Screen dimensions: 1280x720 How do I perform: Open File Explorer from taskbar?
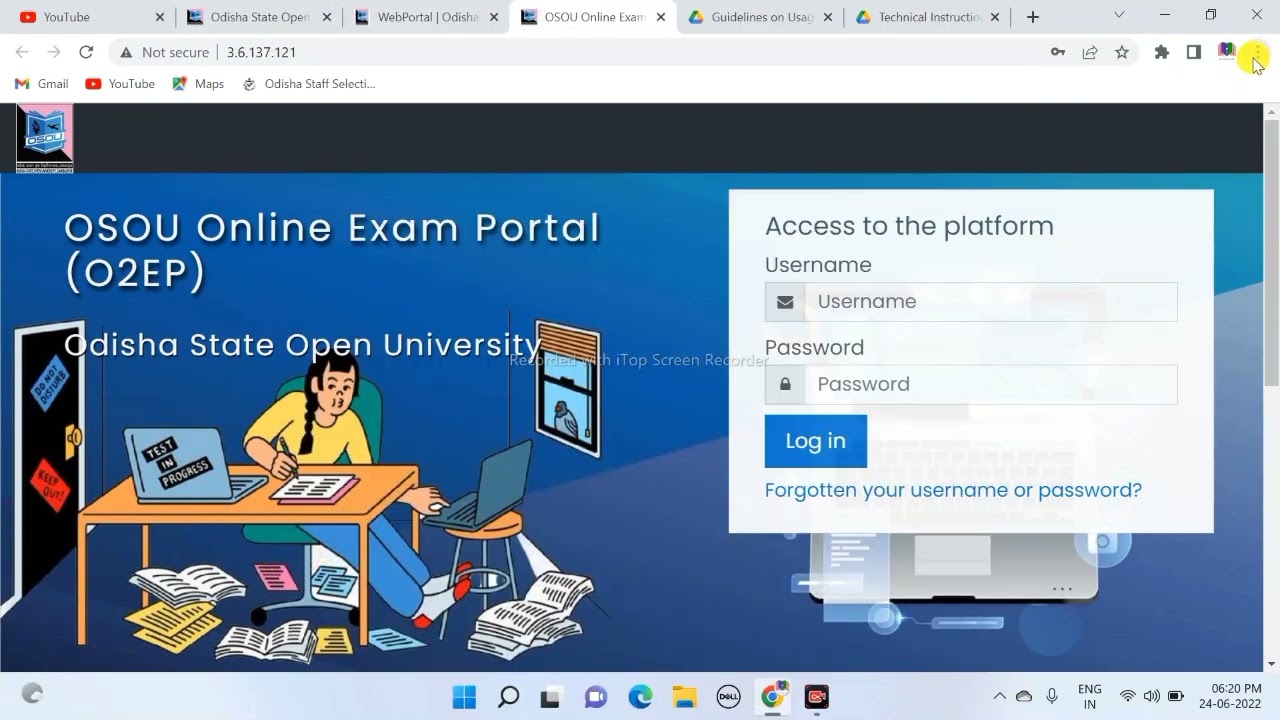684,696
